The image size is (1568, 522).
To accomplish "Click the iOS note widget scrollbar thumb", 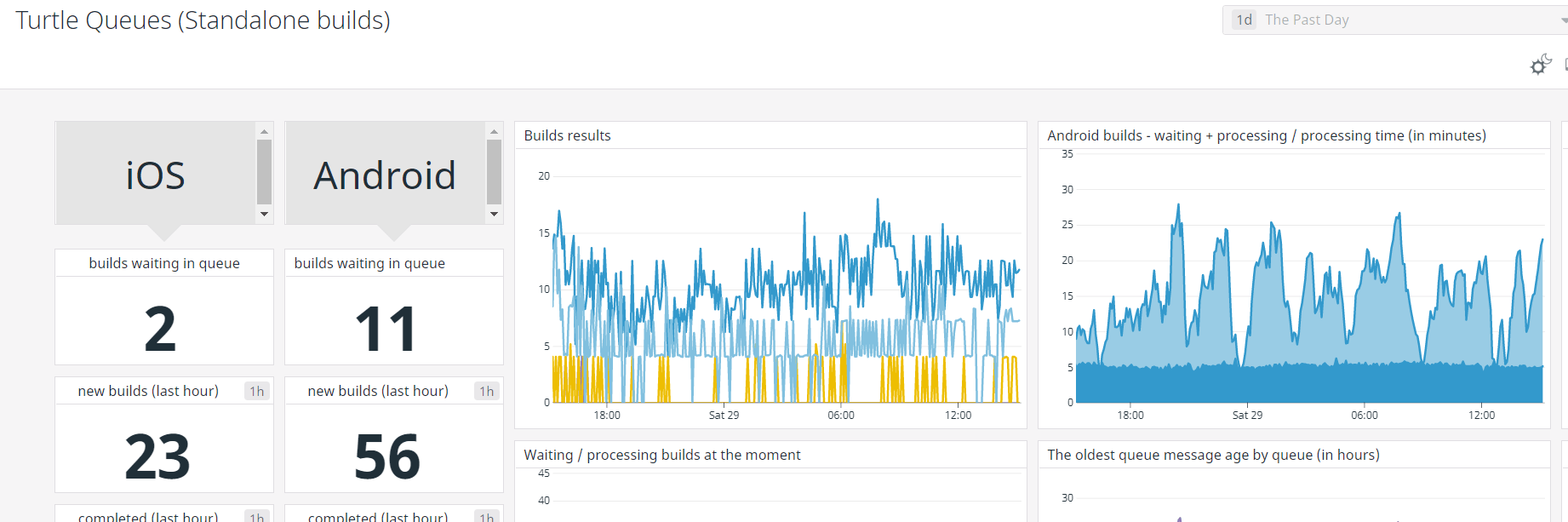I will click(x=264, y=172).
